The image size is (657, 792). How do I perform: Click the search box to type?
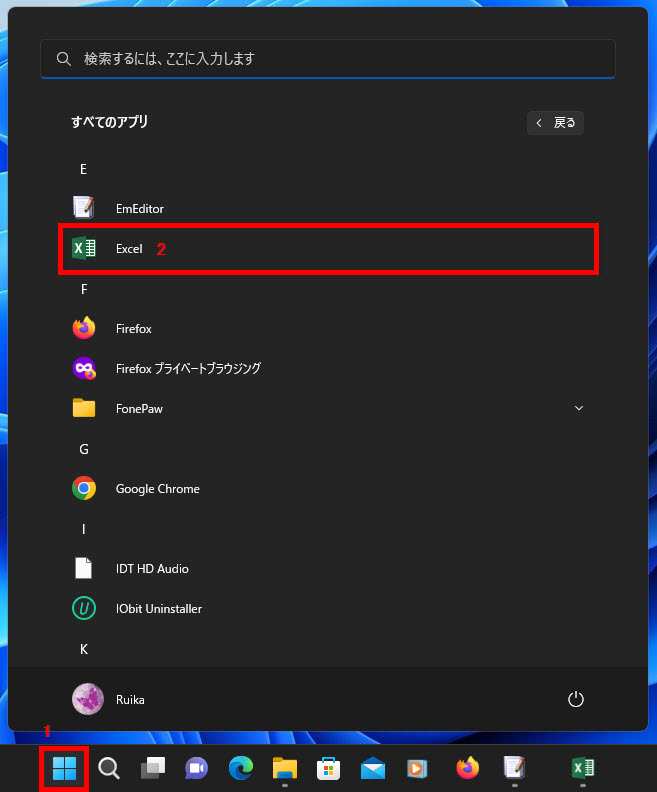328,59
